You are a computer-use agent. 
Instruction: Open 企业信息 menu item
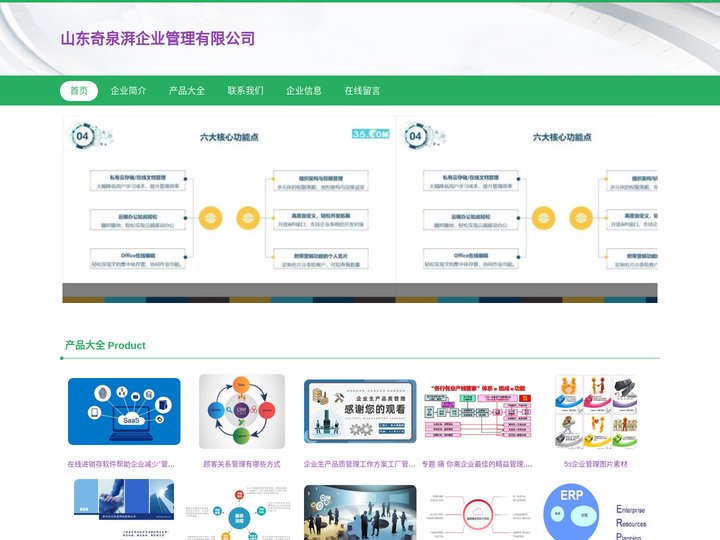pos(304,90)
